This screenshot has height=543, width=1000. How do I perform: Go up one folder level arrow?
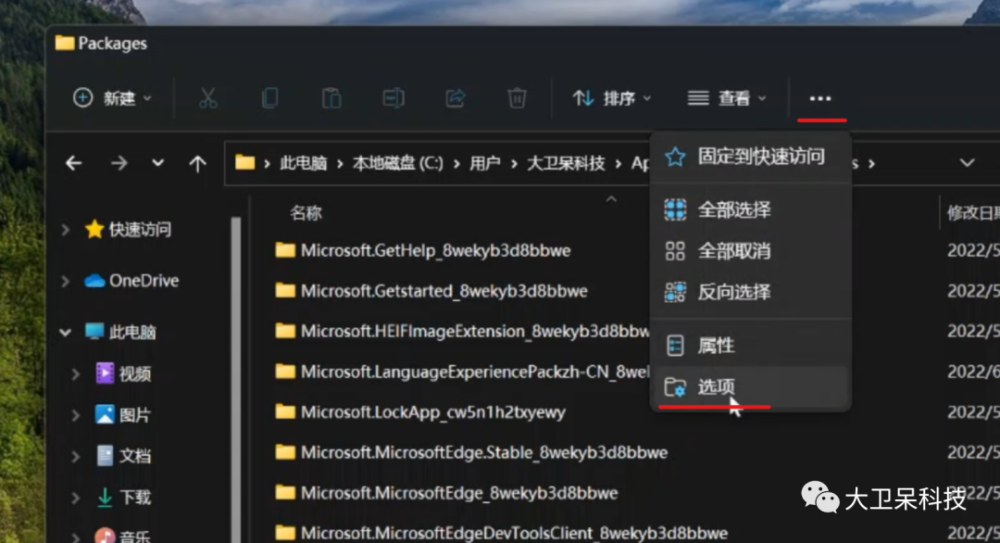198,164
